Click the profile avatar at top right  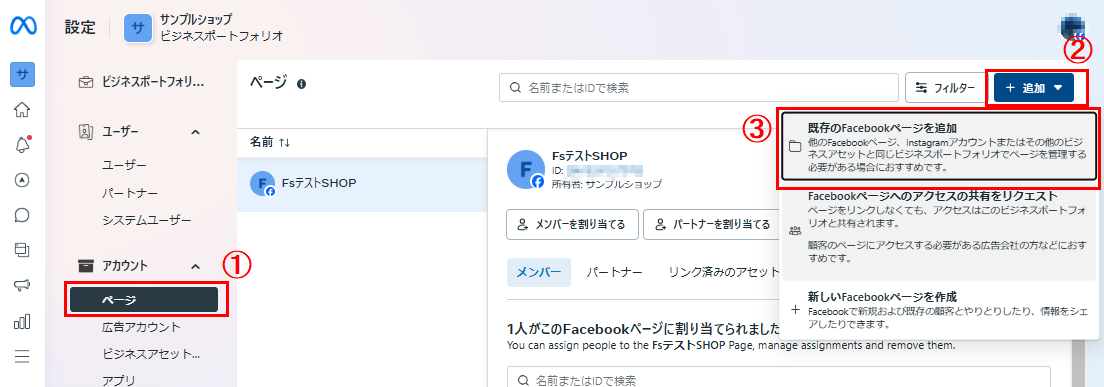click(1072, 27)
